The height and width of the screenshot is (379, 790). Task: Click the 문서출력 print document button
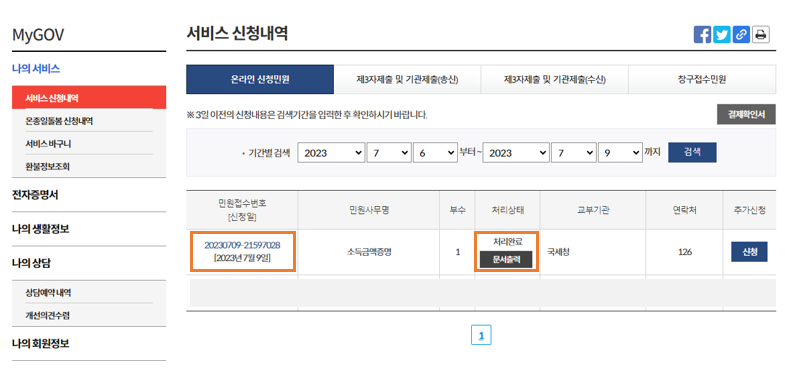pyautogui.click(x=506, y=259)
